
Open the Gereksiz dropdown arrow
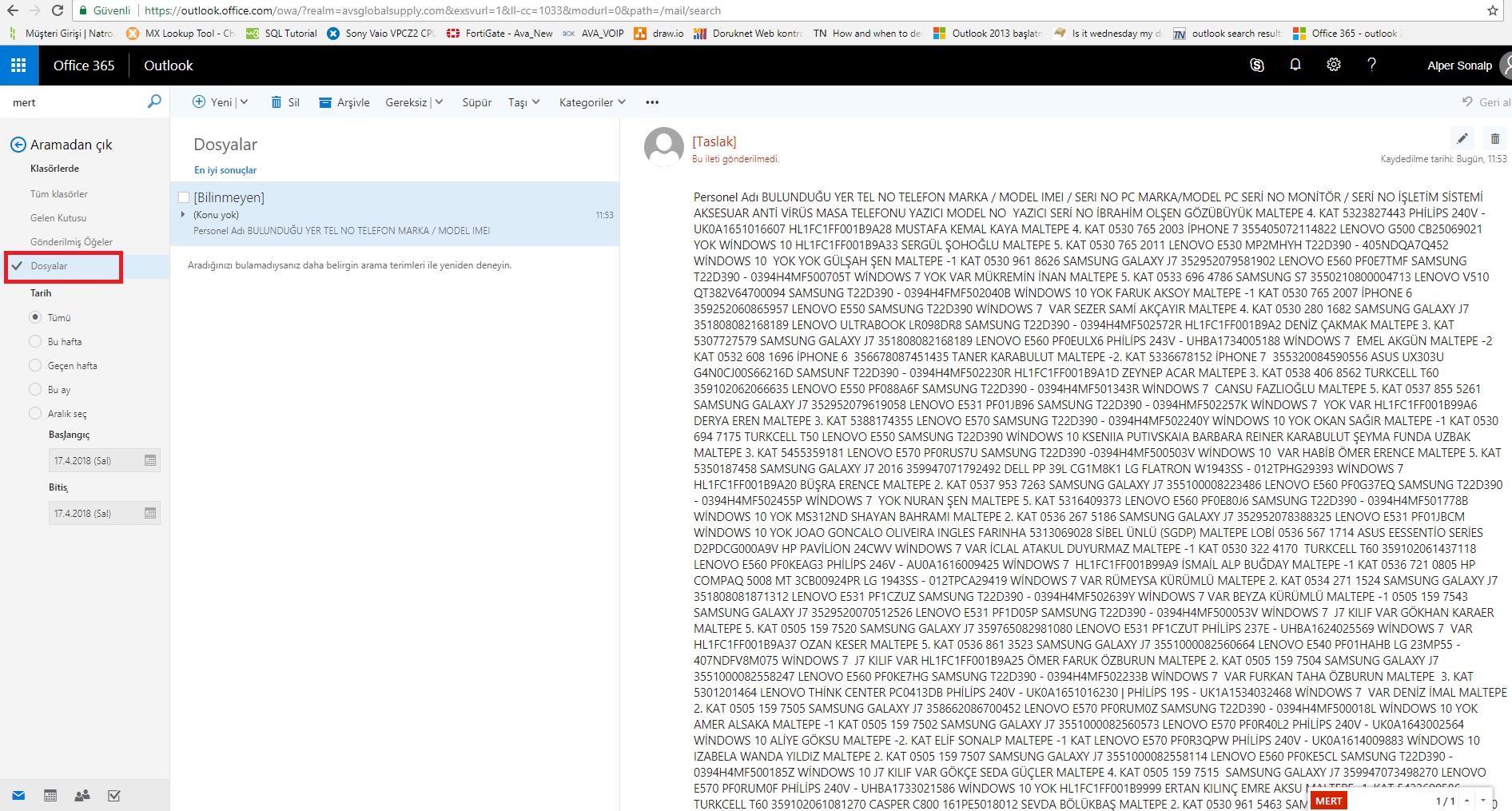pyautogui.click(x=439, y=101)
